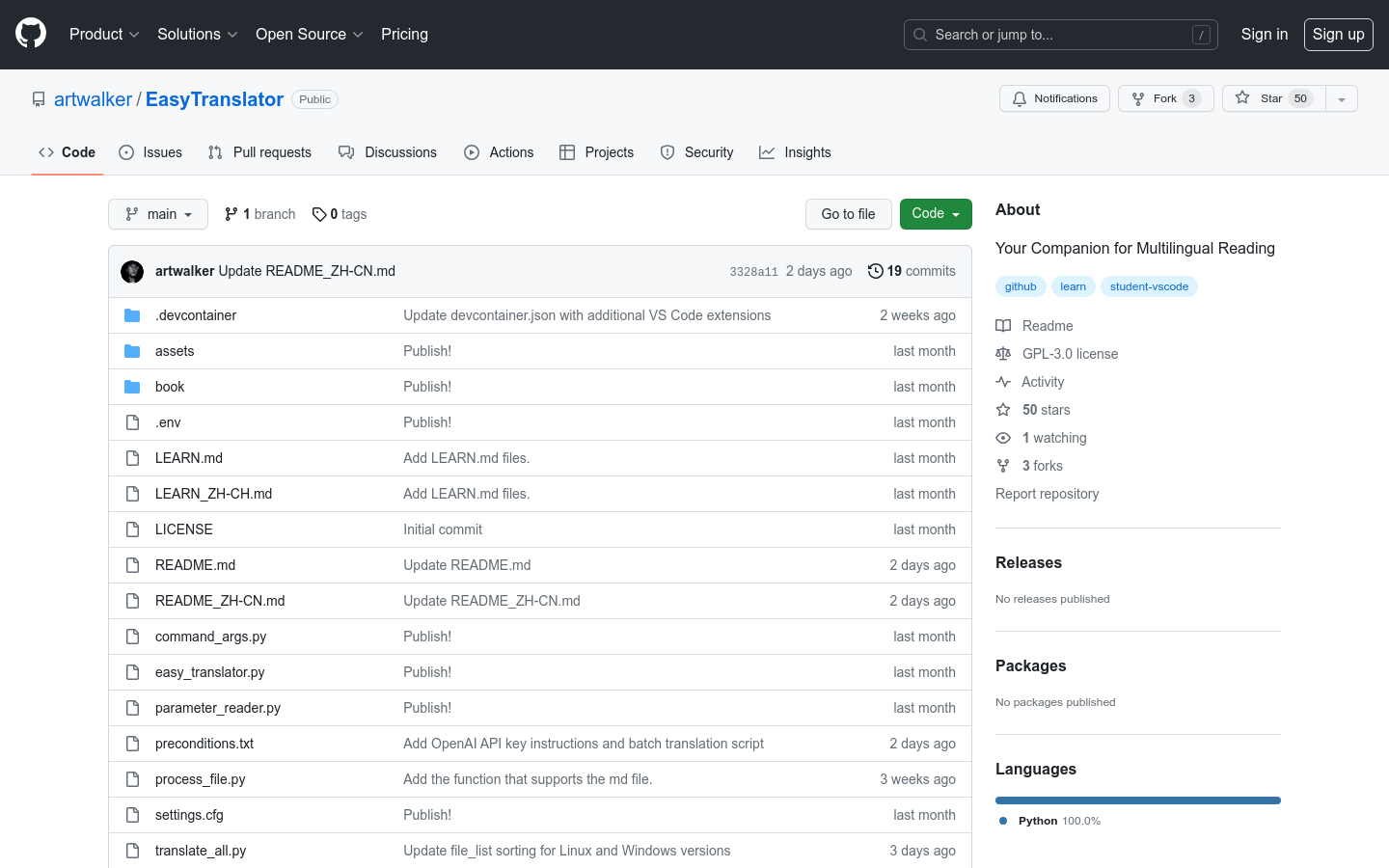1389x868 pixels.
Task: Expand the Open Source menu
Action: 310,34
